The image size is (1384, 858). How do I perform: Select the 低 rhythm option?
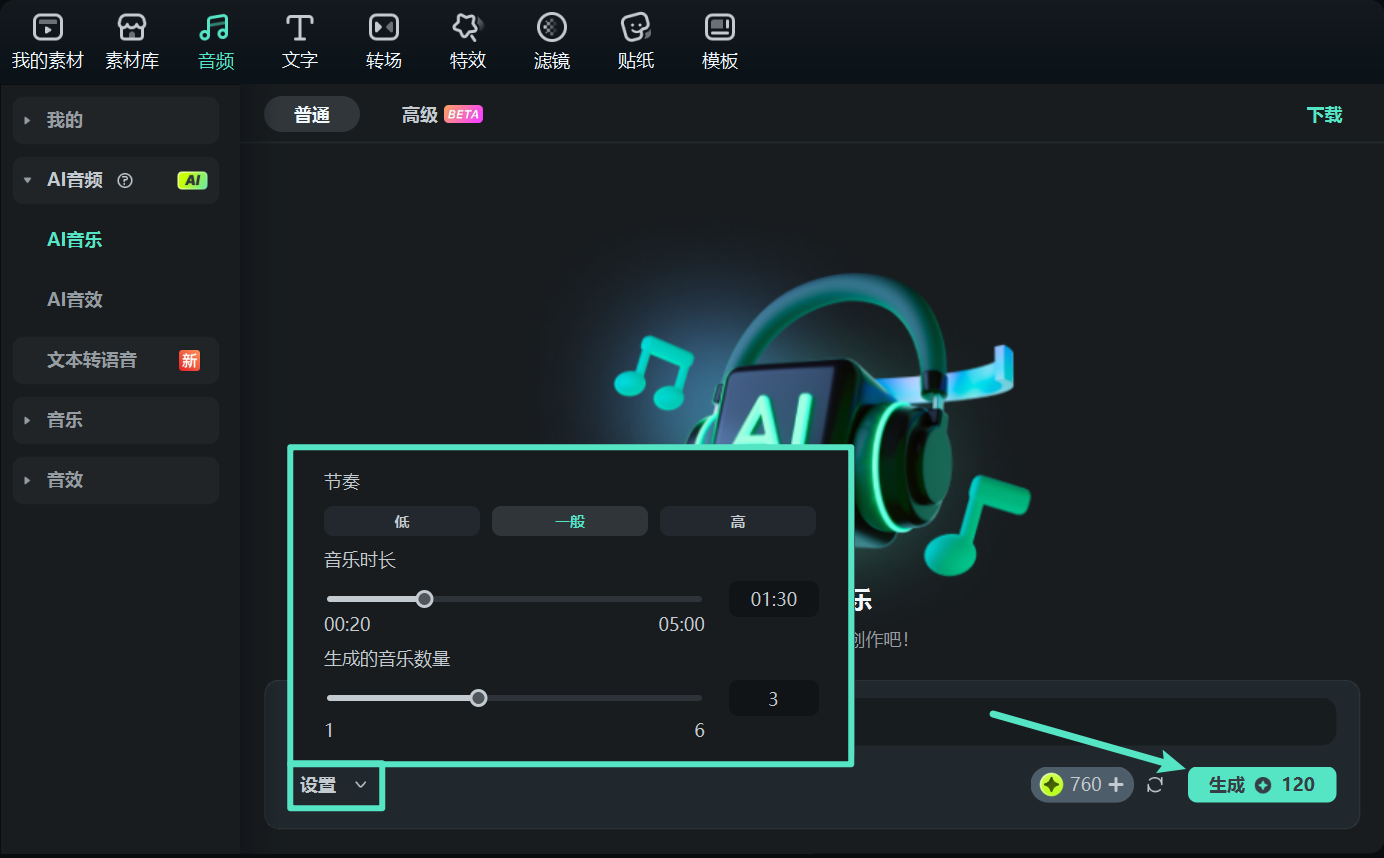(401, 521)
